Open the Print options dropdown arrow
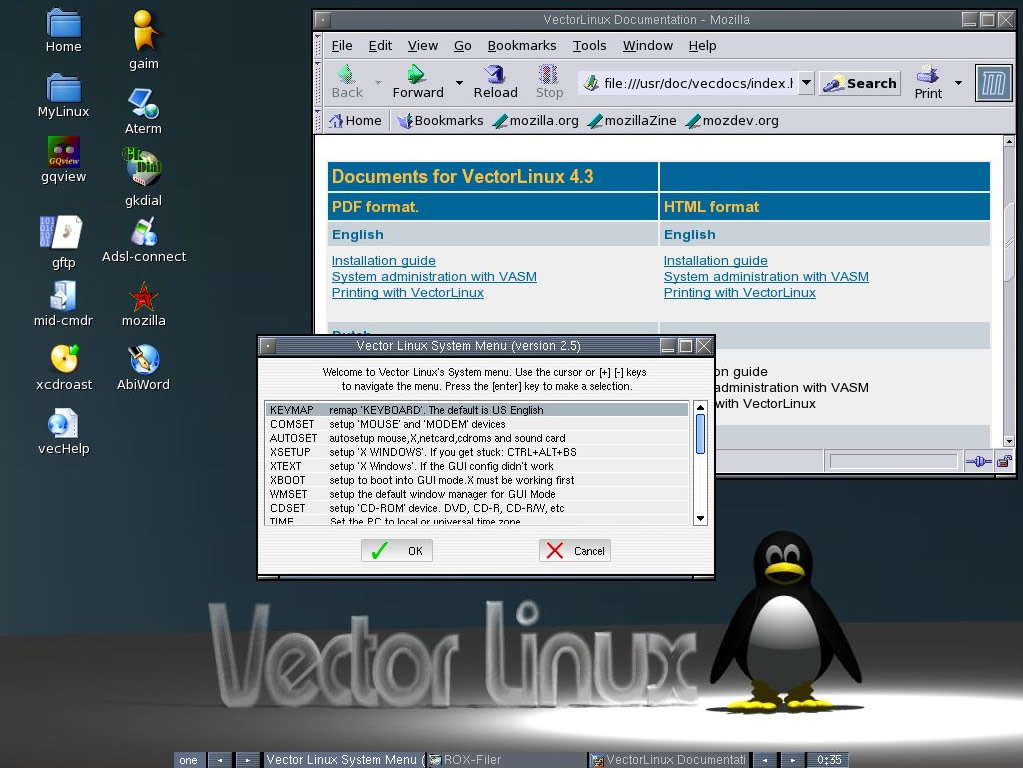The width and height of the screenshot is (1023, 768). [958, 83]
